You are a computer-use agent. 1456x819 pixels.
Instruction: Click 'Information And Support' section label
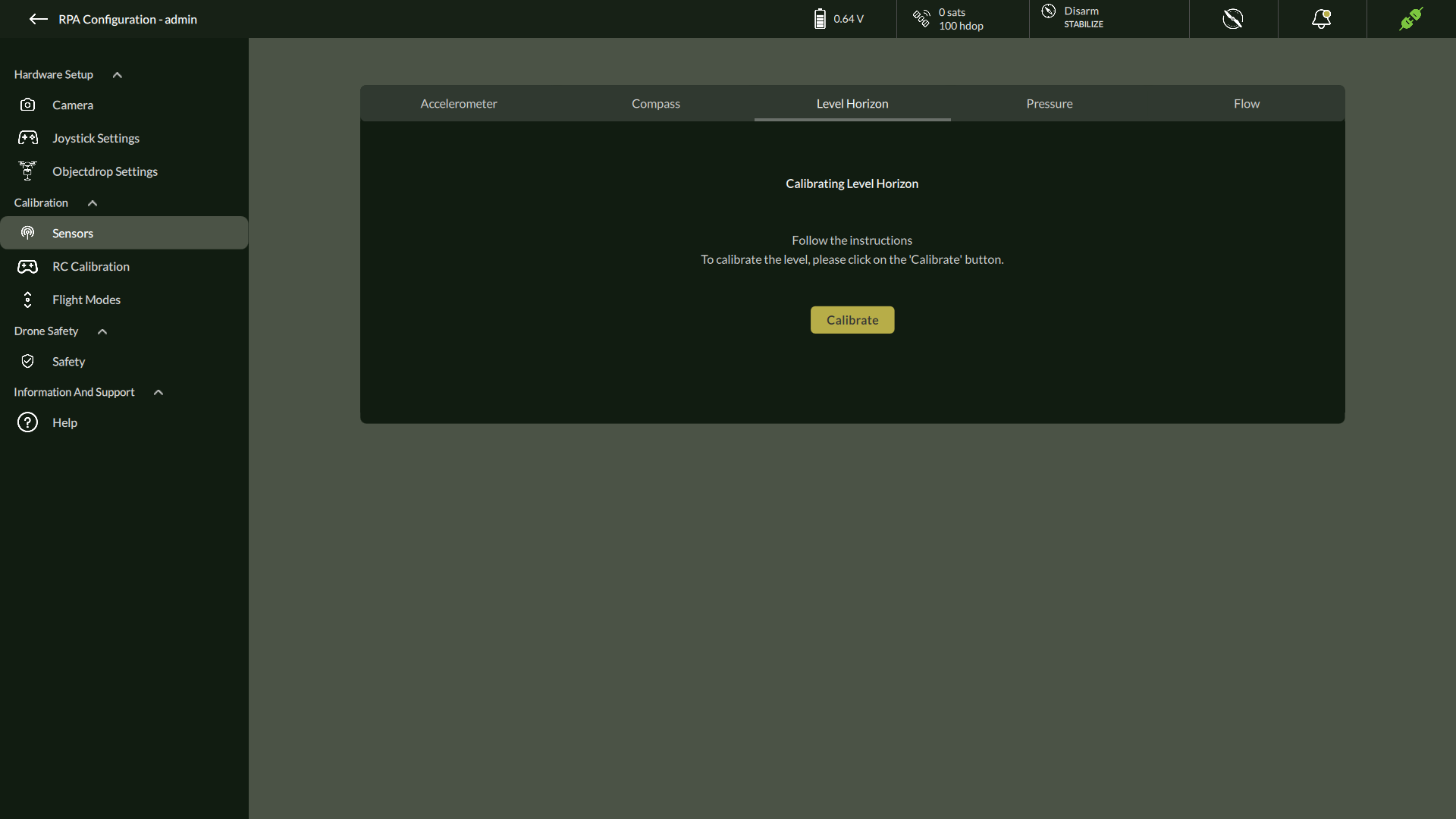[x=74, y=392]
